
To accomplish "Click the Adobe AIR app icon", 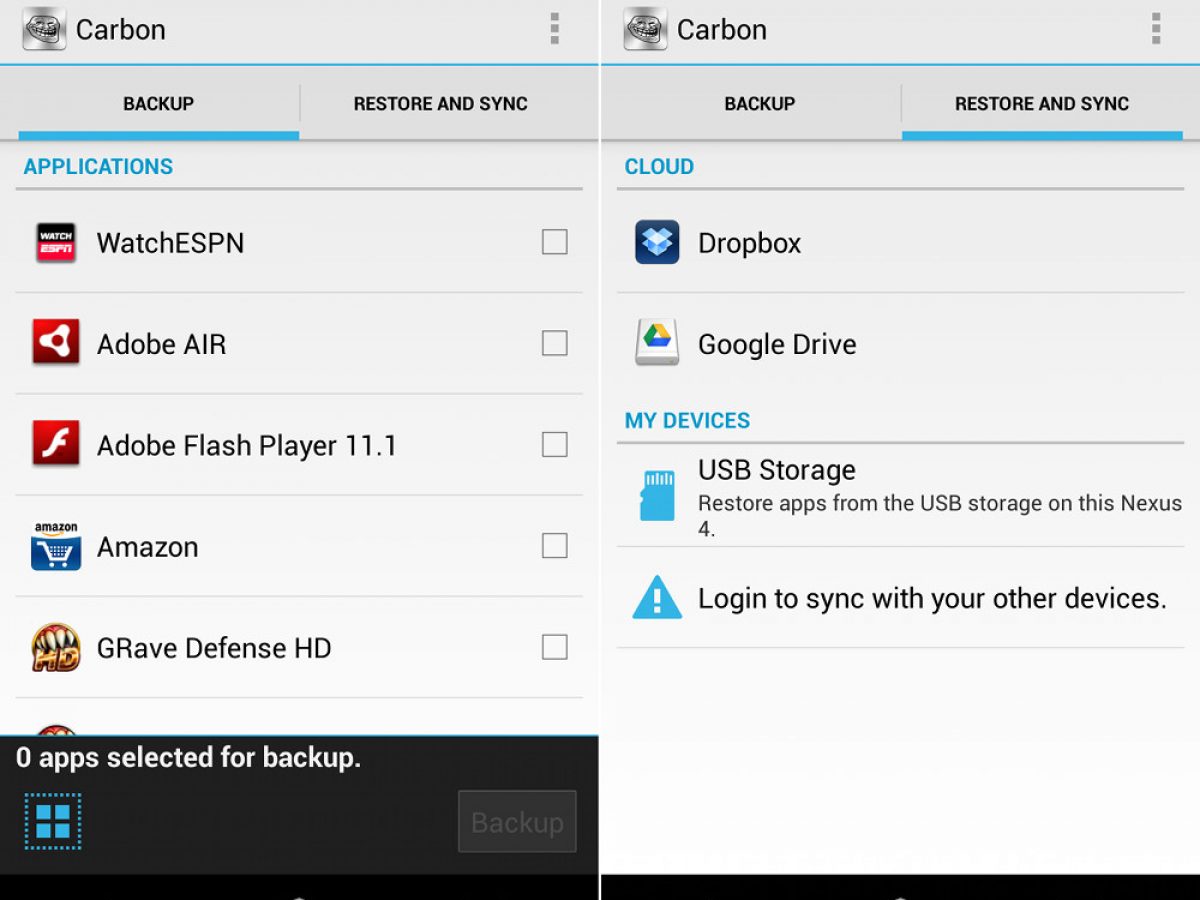I will (56, 344).
